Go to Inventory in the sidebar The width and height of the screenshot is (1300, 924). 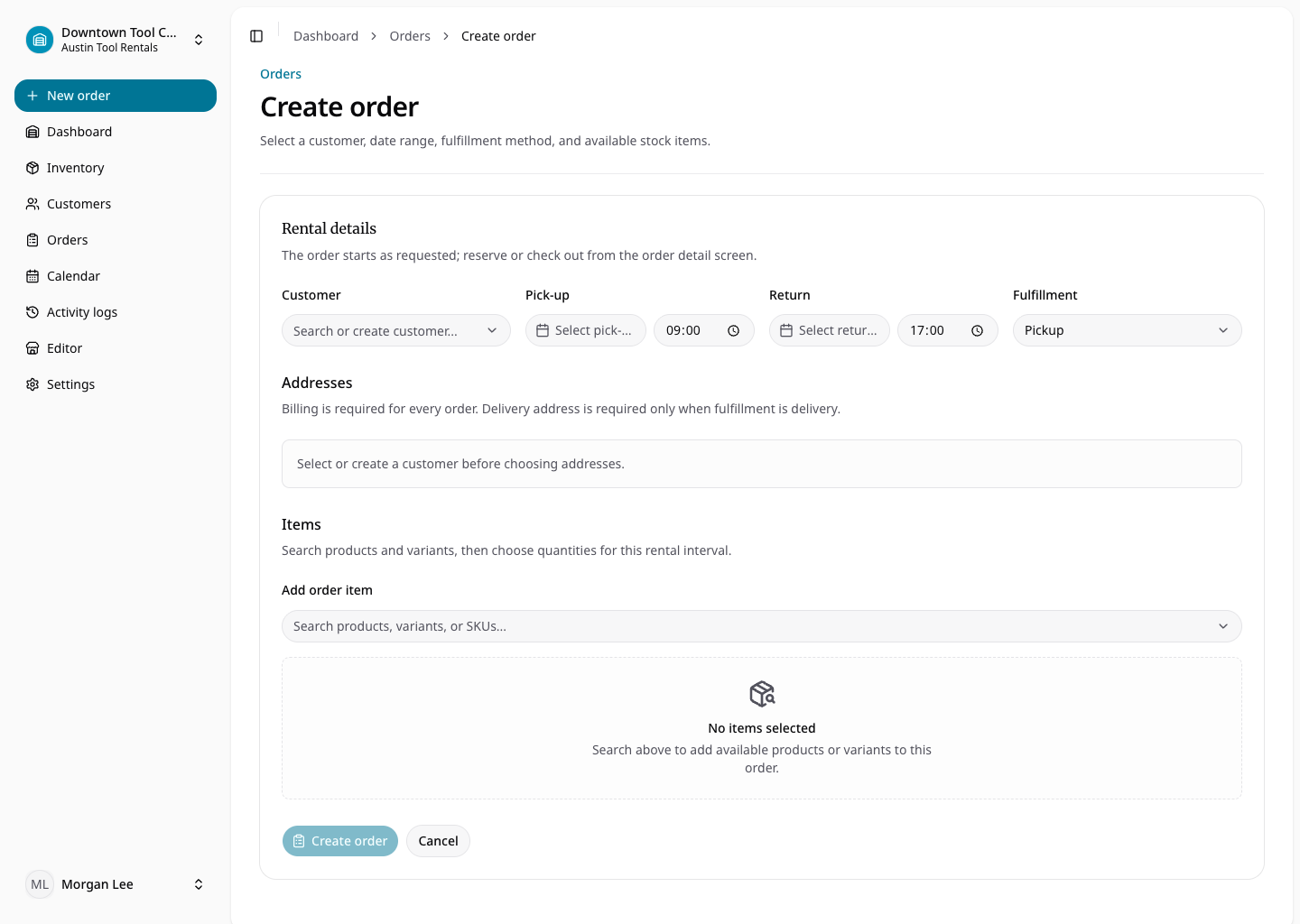(x=116, y=168)
